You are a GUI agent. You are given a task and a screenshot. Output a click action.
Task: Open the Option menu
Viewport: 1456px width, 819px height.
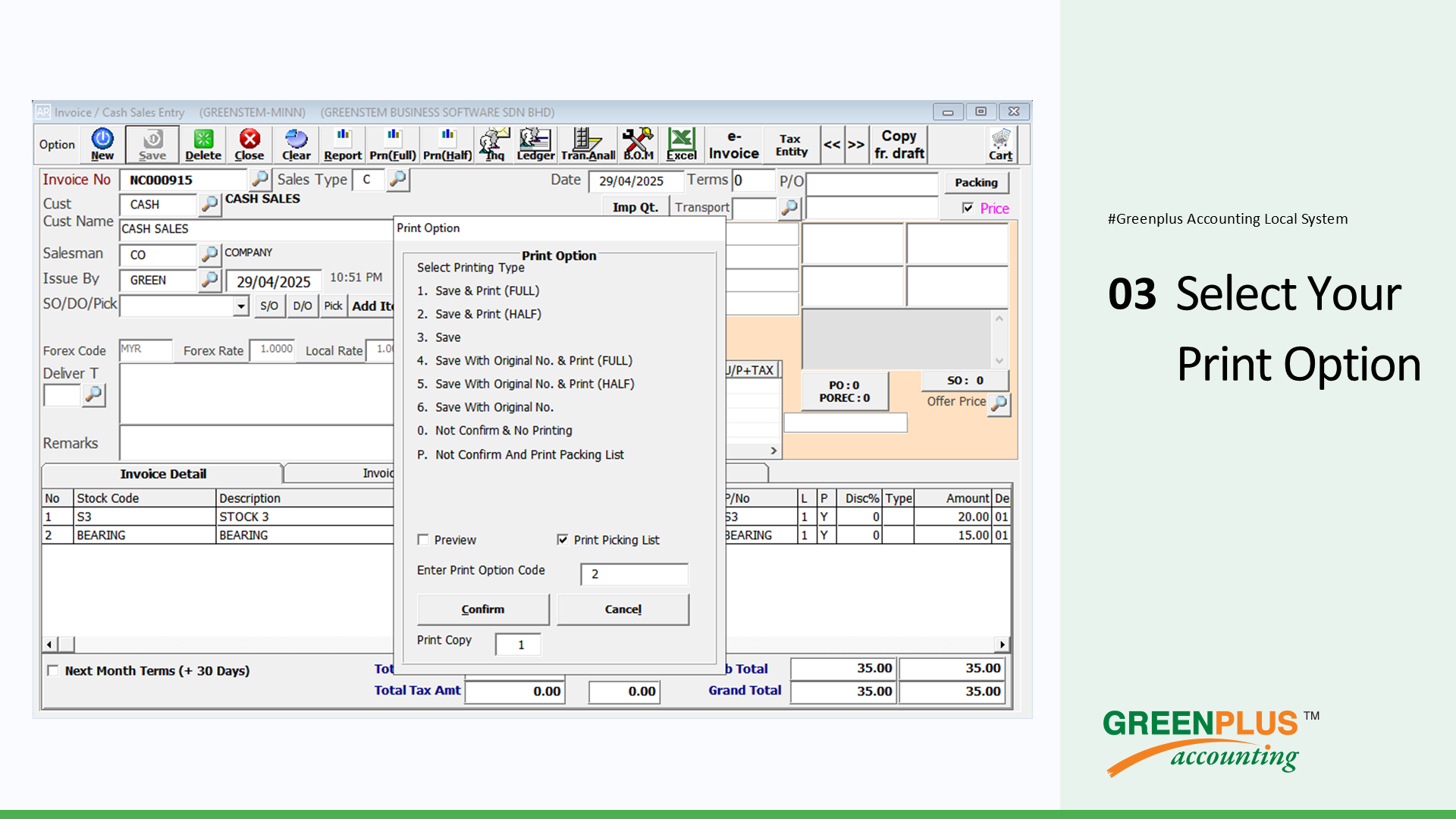[57, 144]
